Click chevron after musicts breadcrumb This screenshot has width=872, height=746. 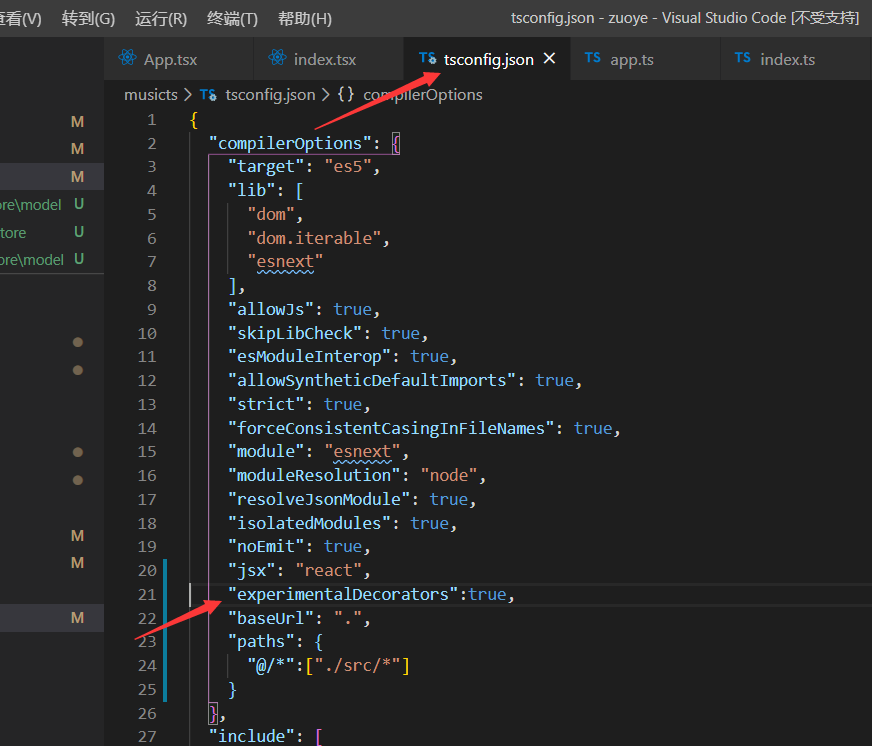click(188, 95)
